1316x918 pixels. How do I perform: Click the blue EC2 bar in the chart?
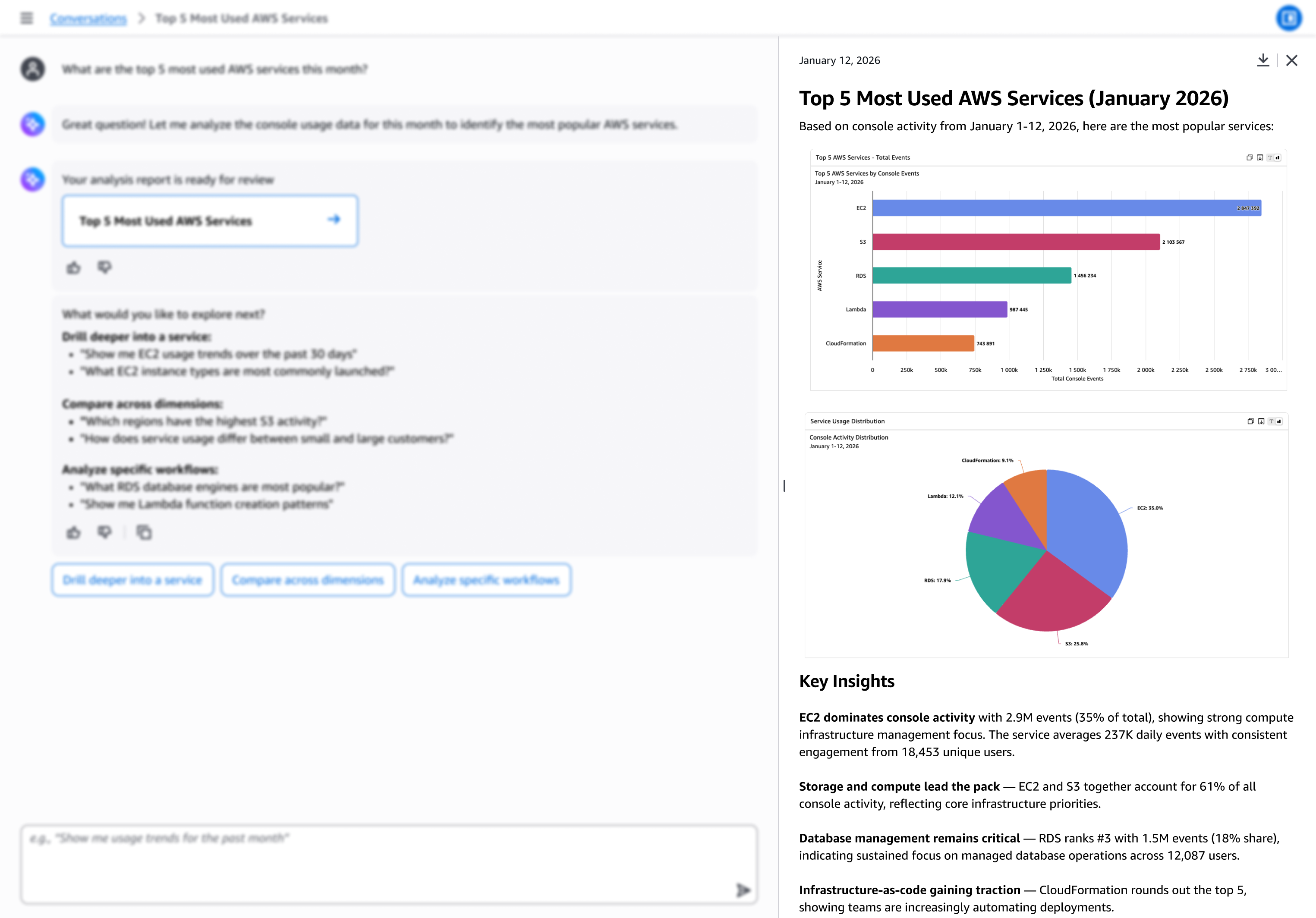point(1067,208)
